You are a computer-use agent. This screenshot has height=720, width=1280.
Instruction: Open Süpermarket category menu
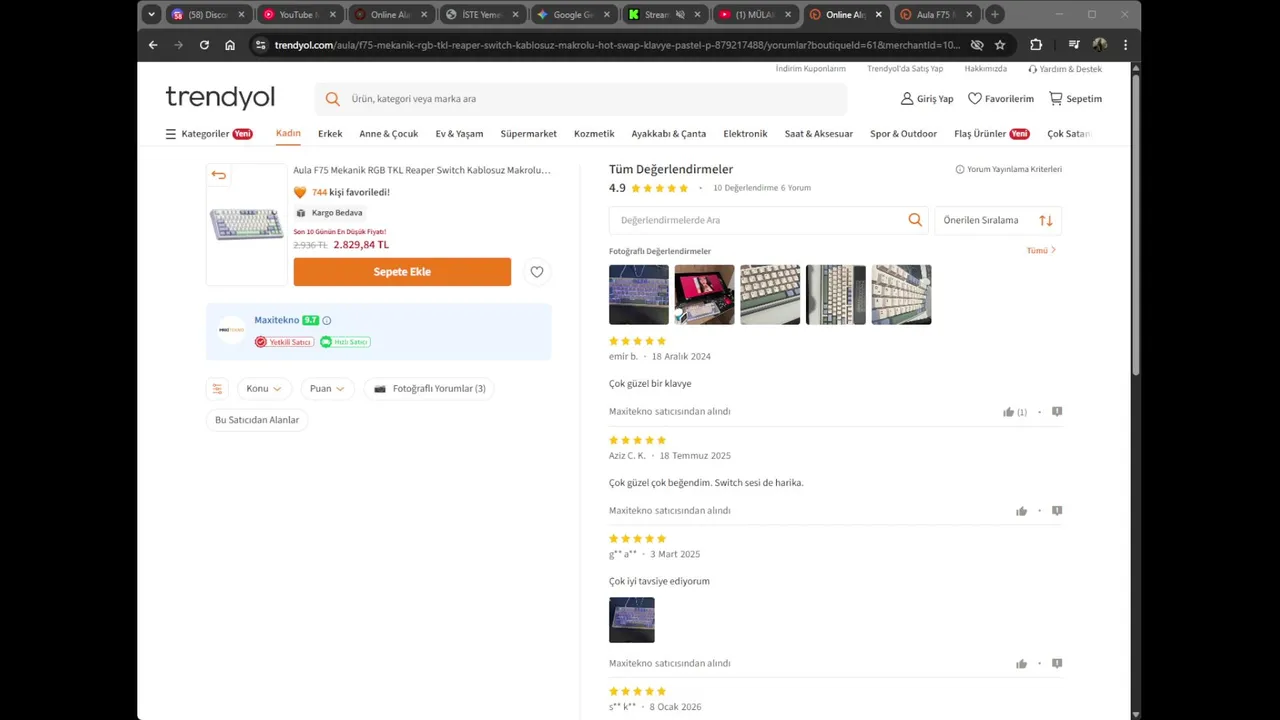[x=529, y=134]
